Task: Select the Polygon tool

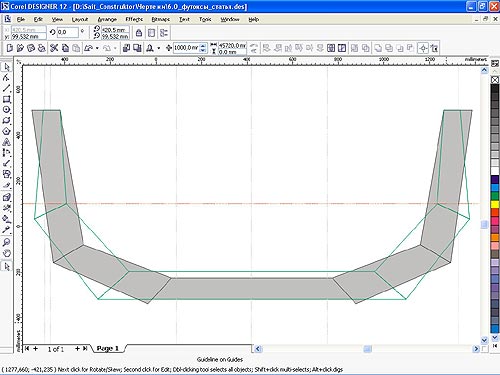Action: pos(7,131)
